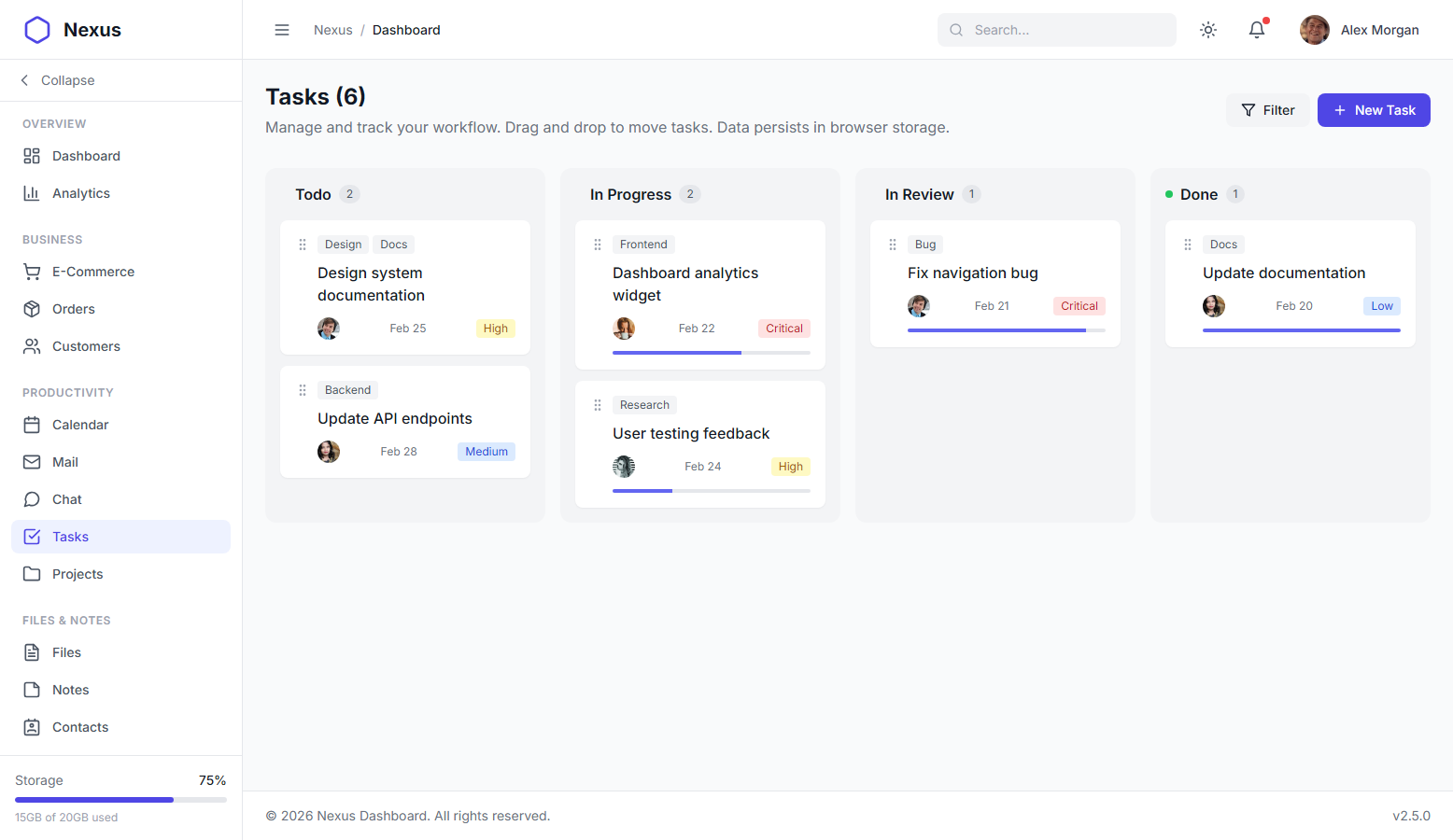This screenshot has height=840, width=1453.
Task: Click assignee avatar on User testing feedback
Action: tap(624, 467)
